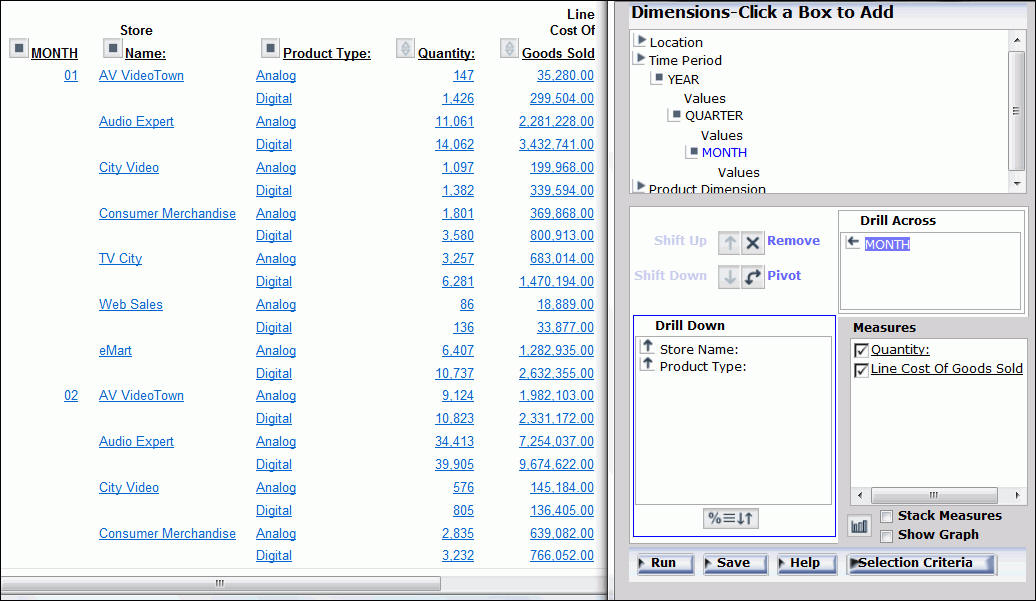Collapse the Time Period dimension

tap(641, 60)
